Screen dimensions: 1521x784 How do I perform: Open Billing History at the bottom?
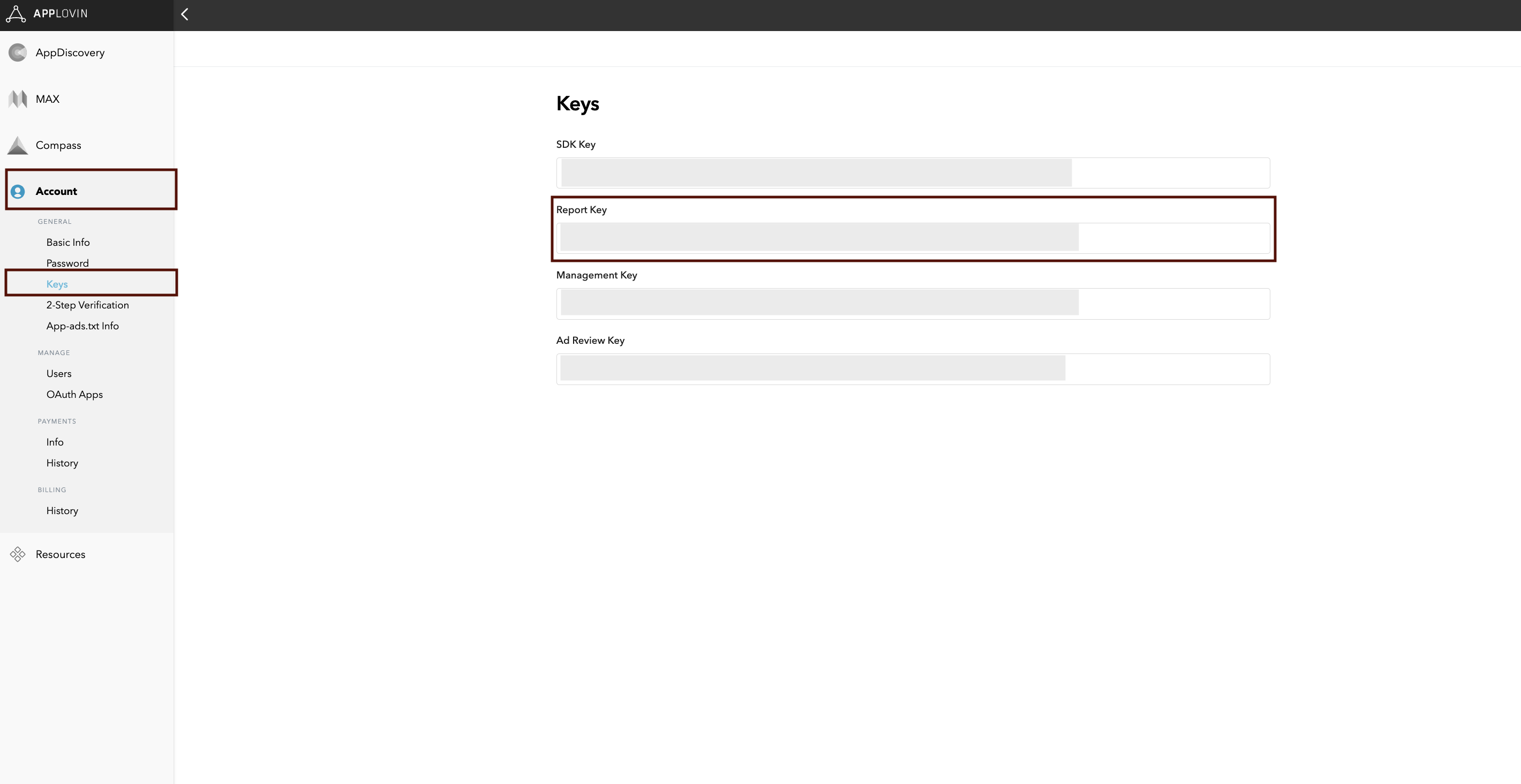coord(62,511)
